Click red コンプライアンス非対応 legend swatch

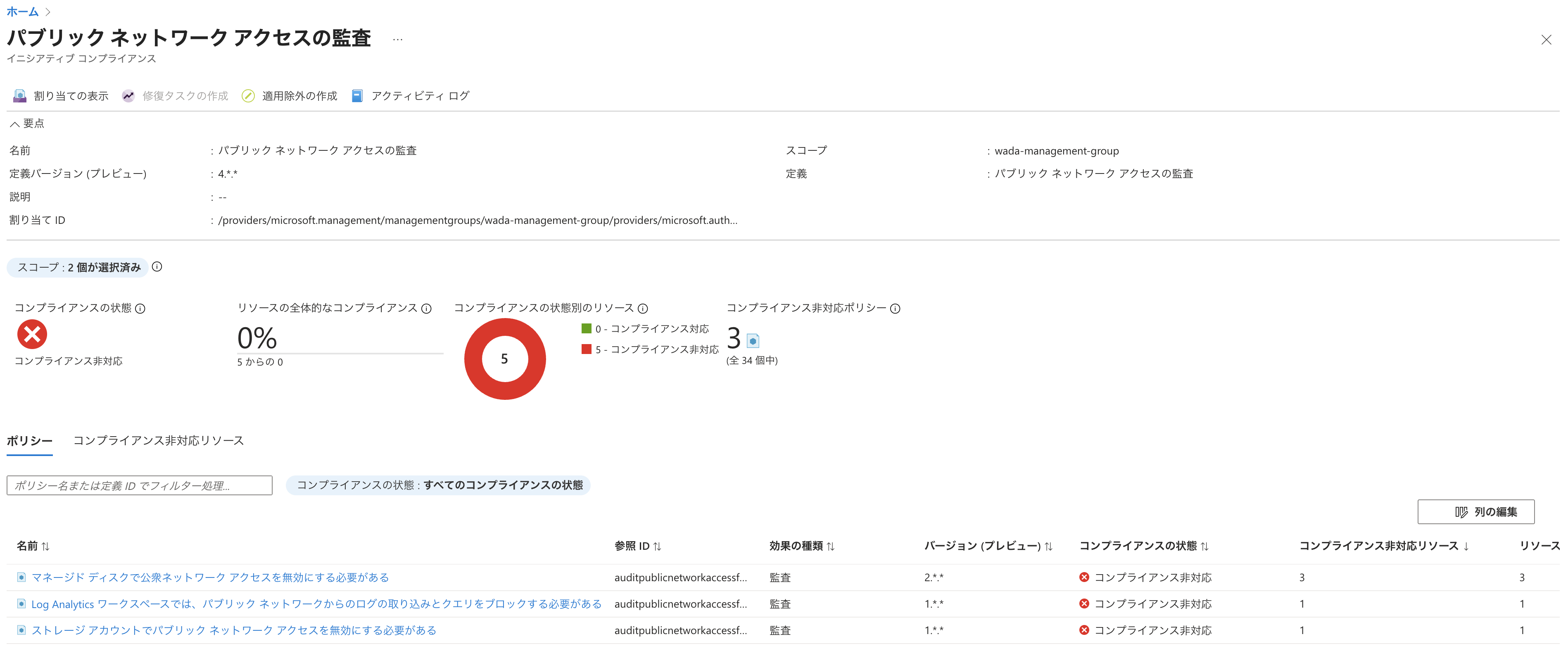click(586, 349)
